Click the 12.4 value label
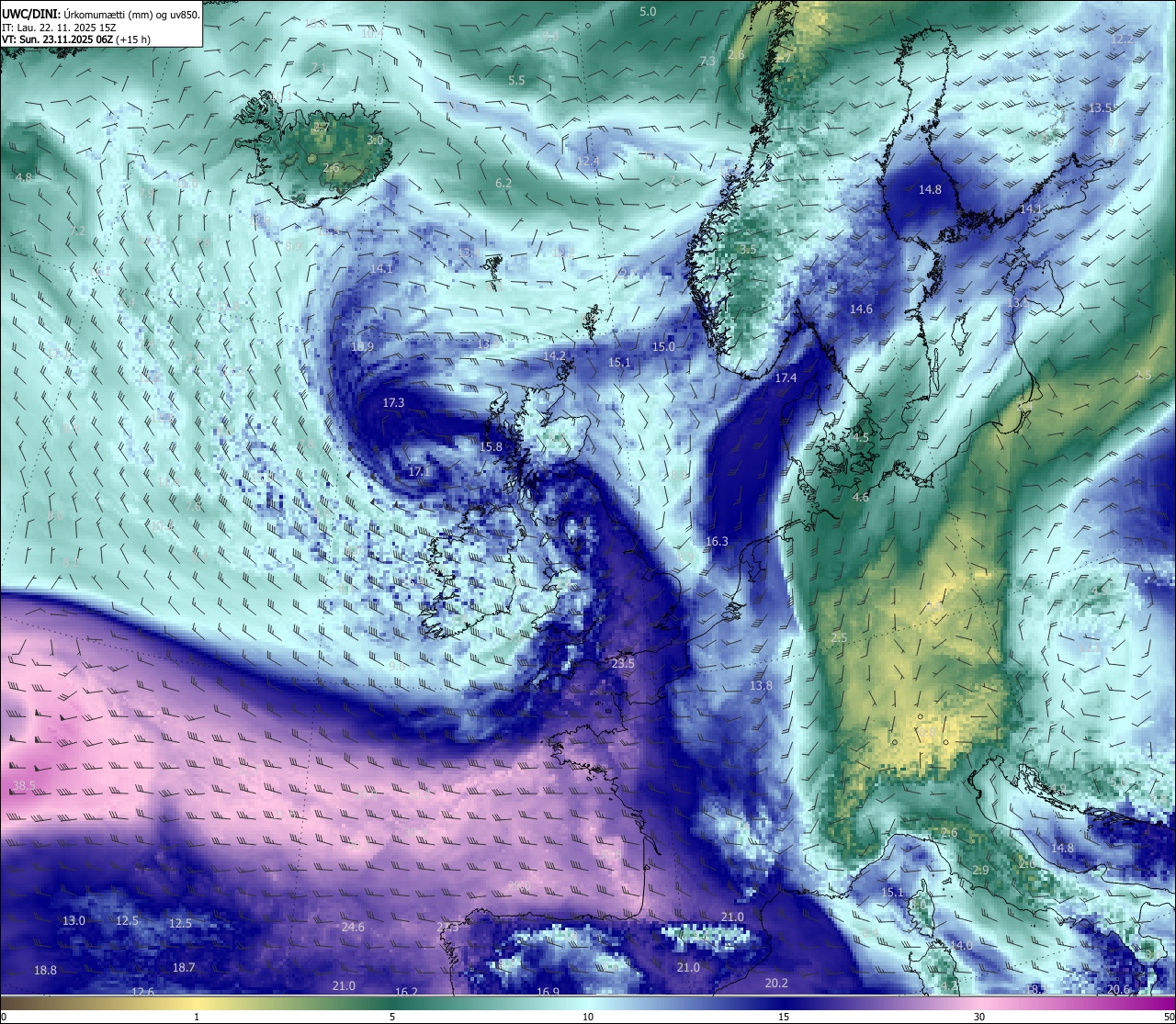 point(588,161)
